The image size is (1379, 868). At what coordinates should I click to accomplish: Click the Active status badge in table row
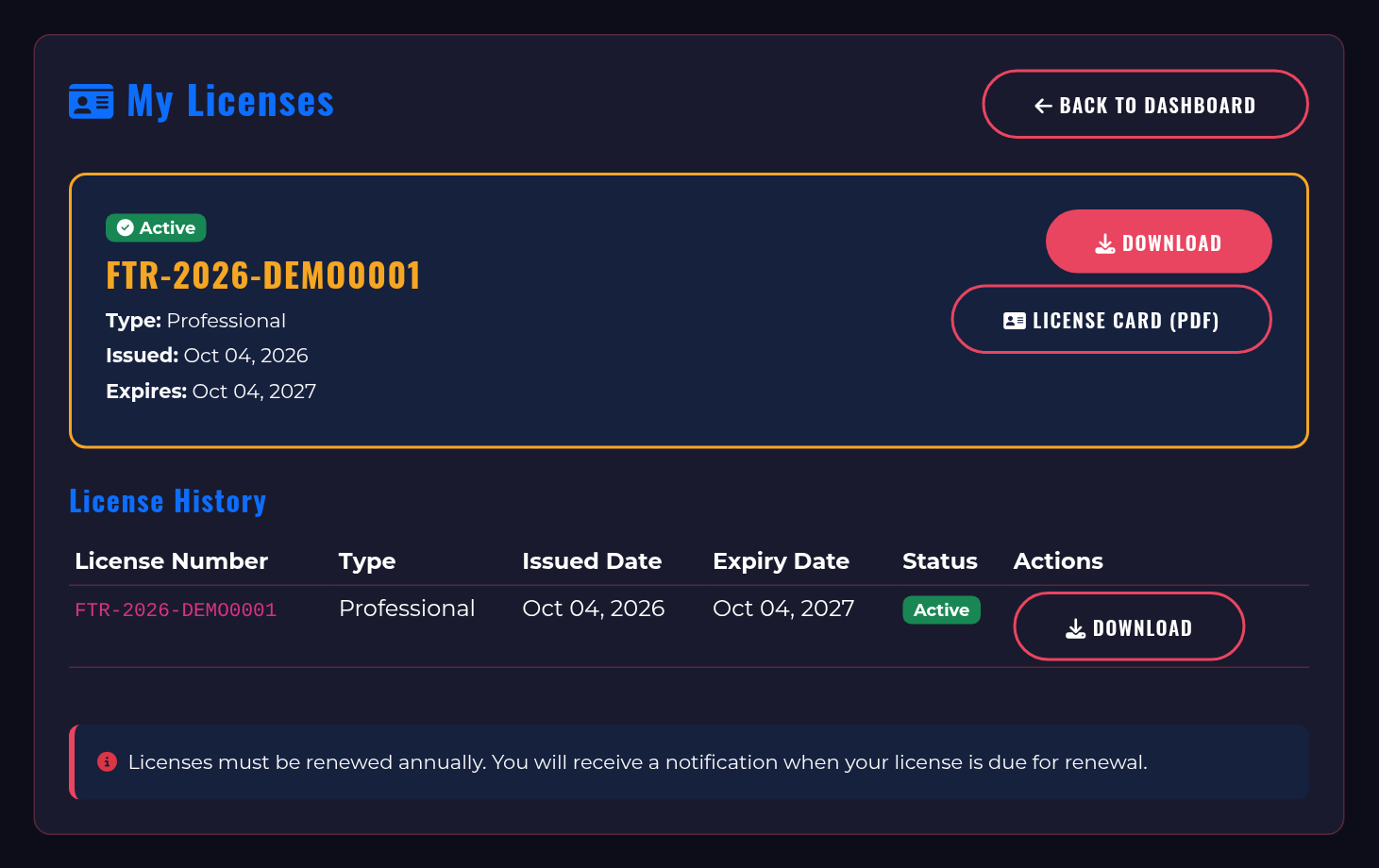click(941, 609)
